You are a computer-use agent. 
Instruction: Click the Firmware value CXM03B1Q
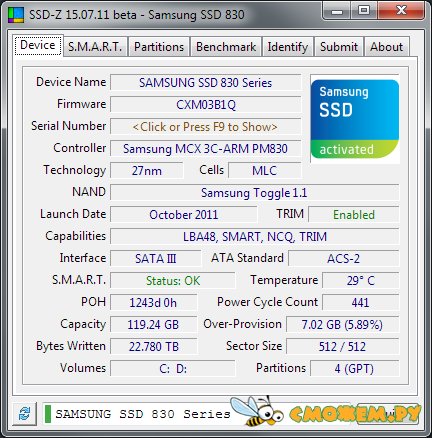206,105
